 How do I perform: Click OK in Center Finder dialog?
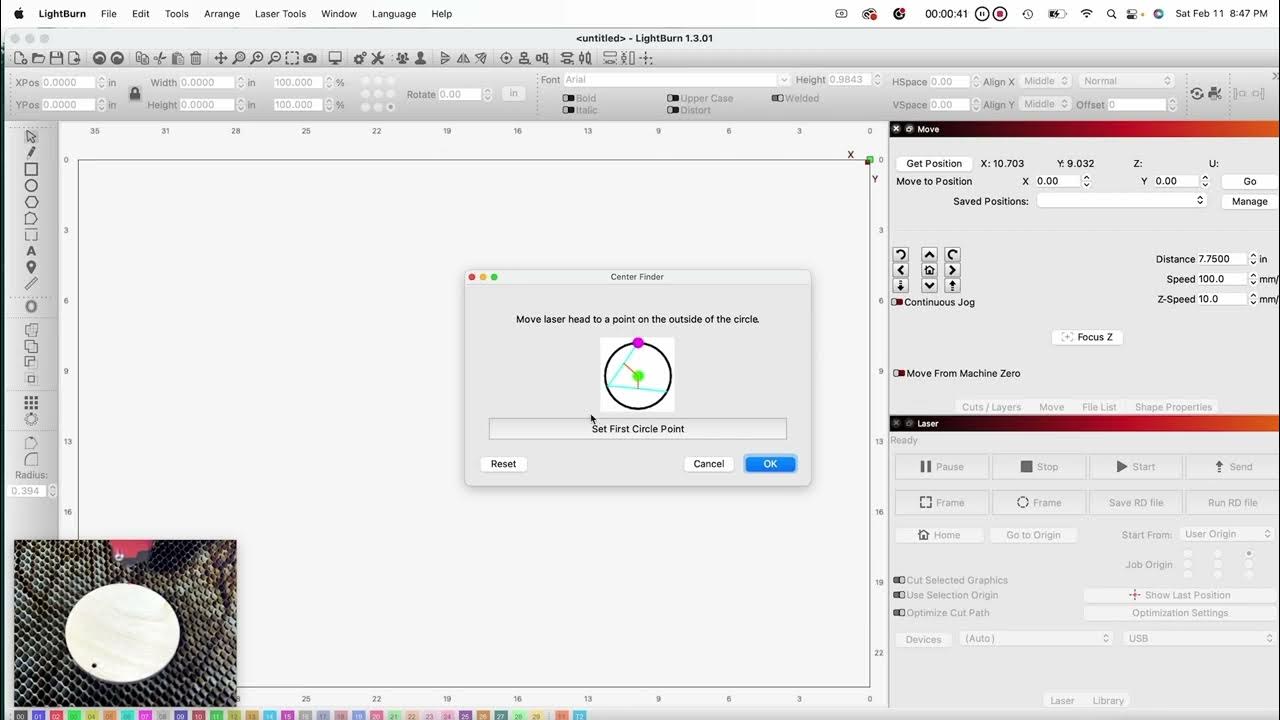(x=770, y=464)
